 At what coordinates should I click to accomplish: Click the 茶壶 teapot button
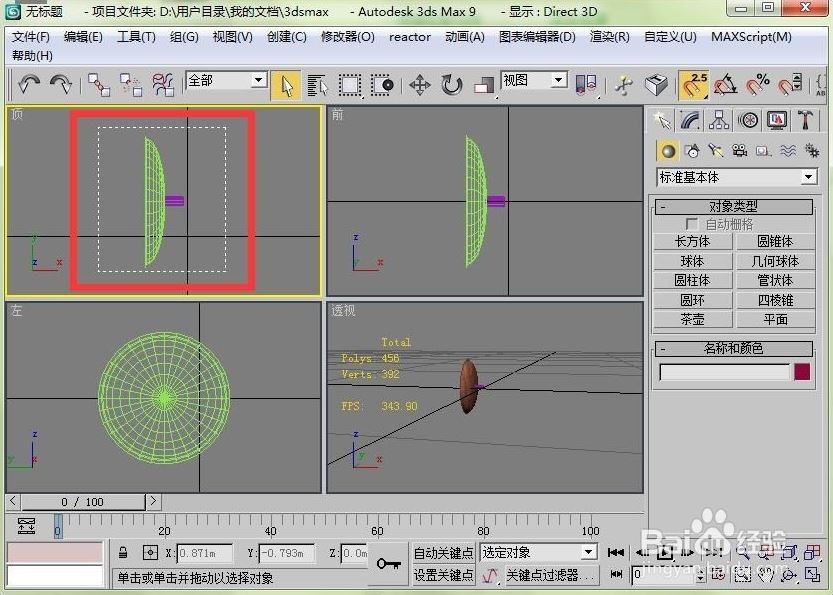click(x=692, y=319)
